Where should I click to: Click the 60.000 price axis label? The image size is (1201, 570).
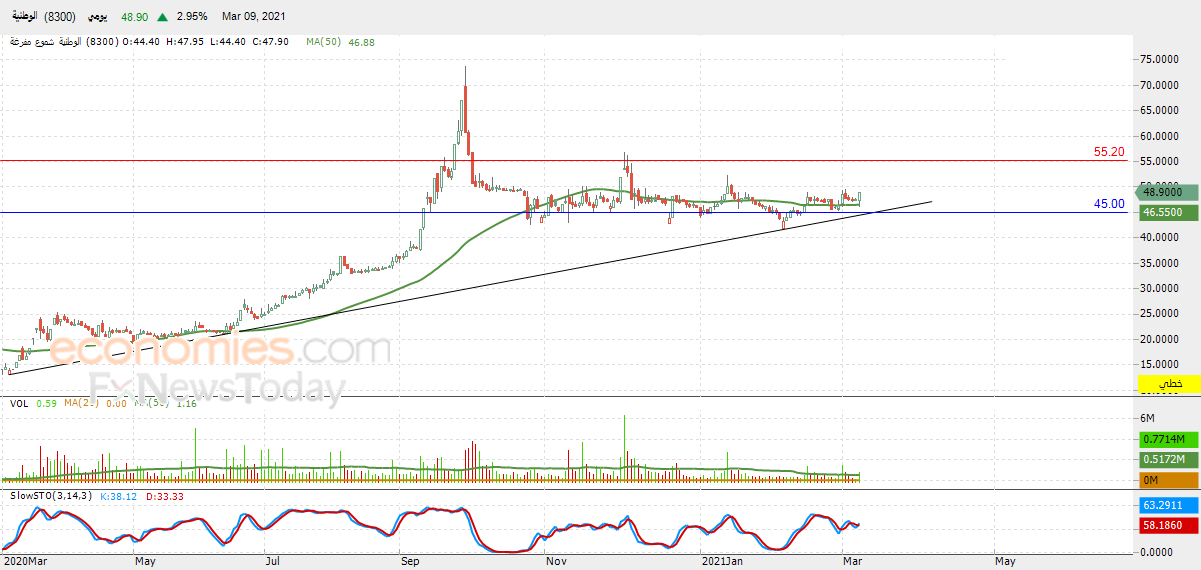coord(1157,136)
